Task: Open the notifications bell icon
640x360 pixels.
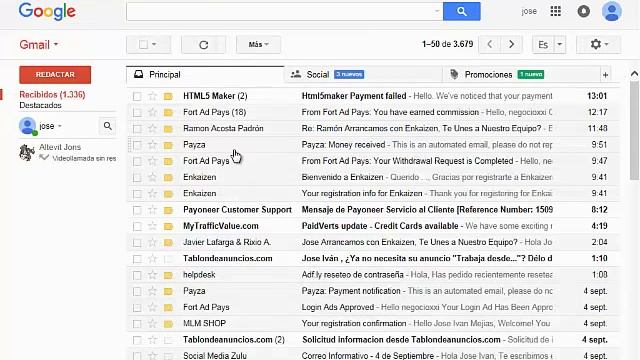Action: (584, 11)
